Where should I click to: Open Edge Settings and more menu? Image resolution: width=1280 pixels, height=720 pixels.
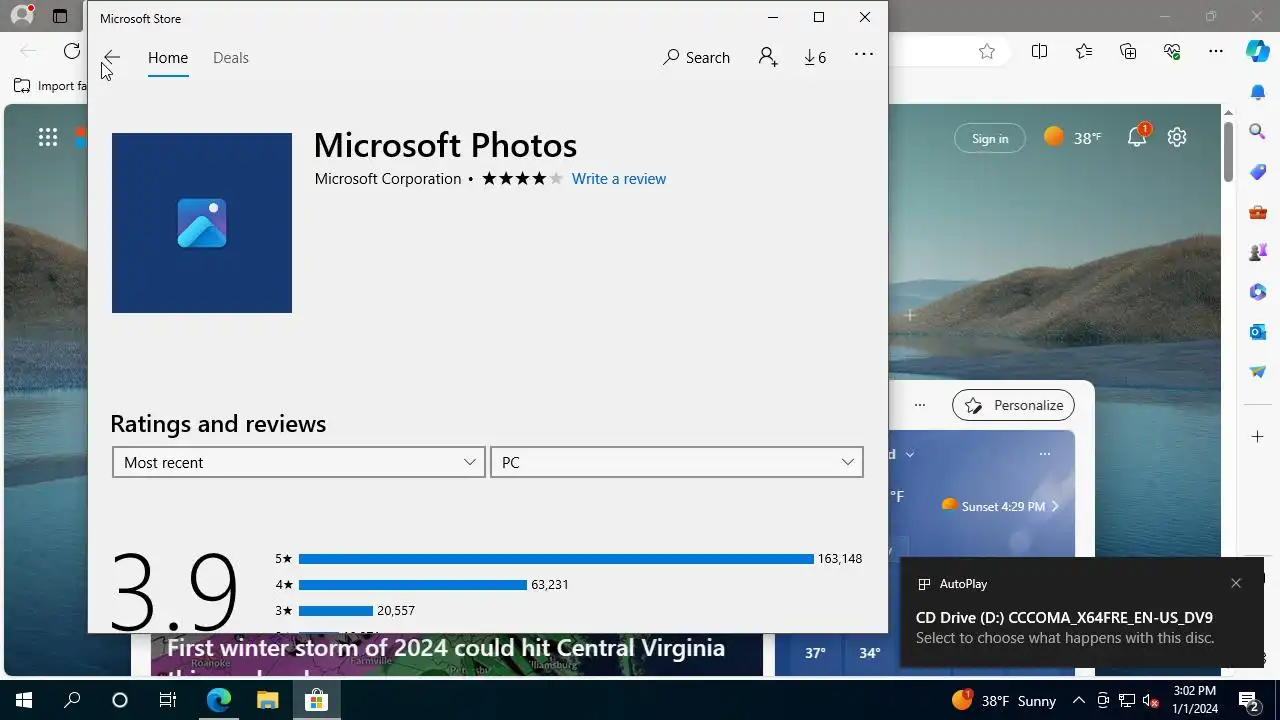pos(1216,52)
